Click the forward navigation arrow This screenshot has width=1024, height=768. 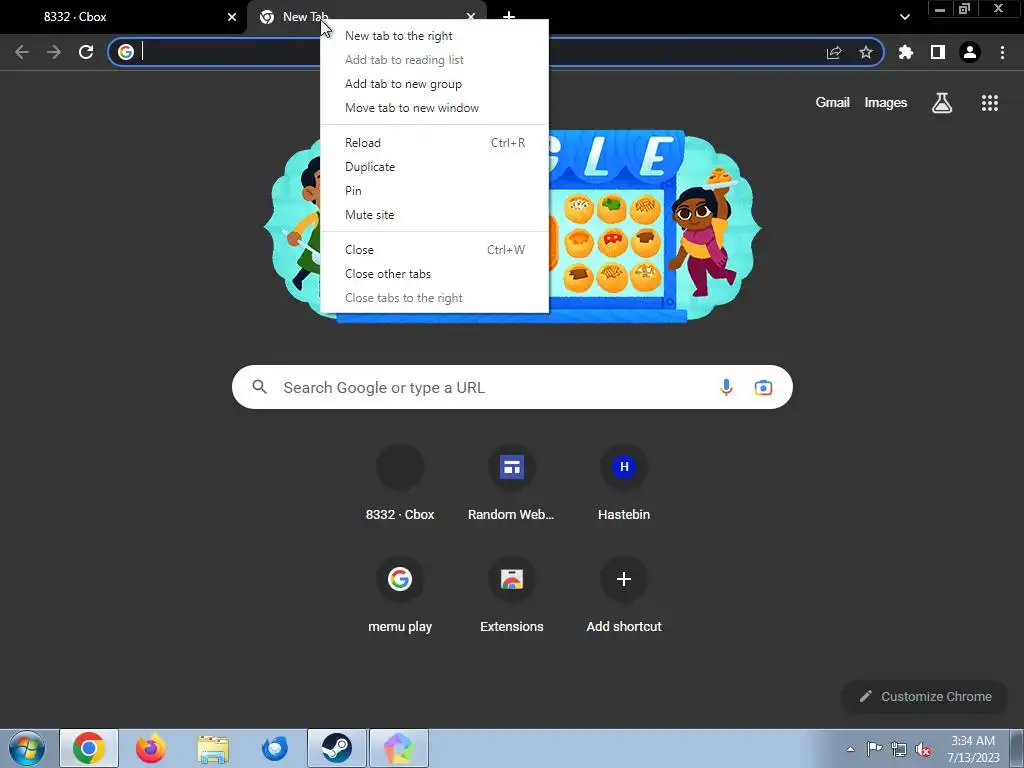tap(54, 52)
